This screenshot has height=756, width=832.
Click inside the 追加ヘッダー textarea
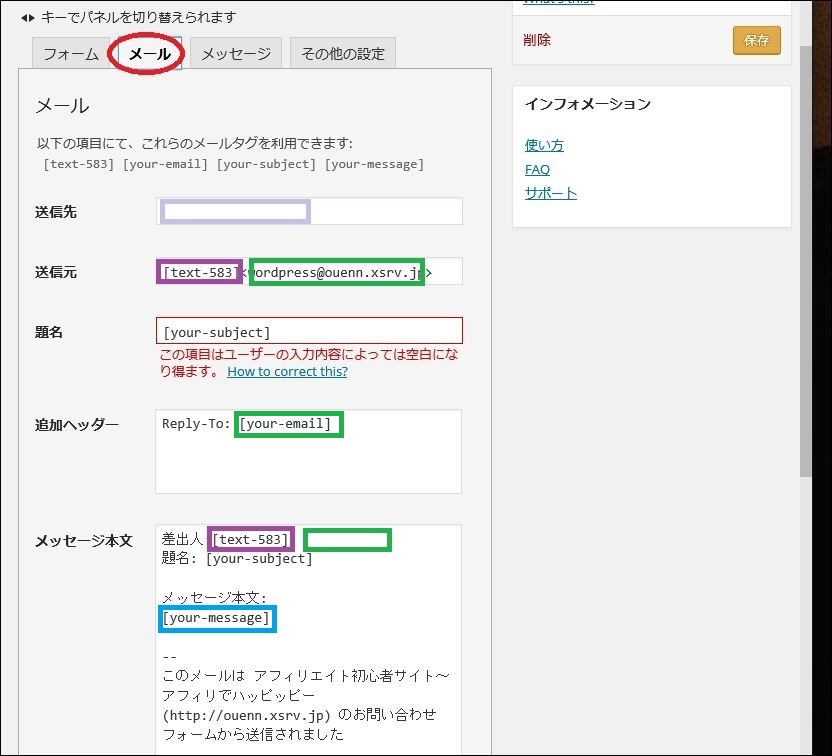[308, 451]
